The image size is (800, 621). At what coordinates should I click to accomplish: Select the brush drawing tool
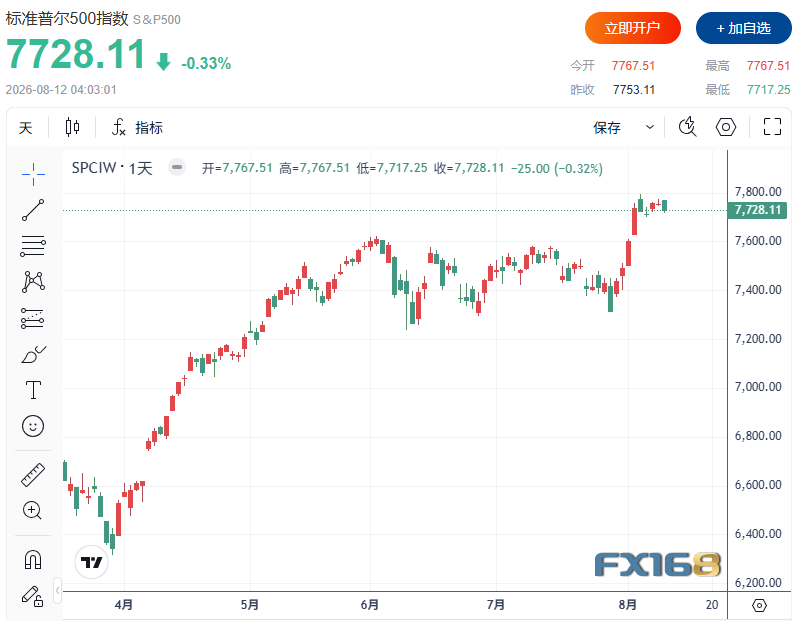[x=33, y=354]
